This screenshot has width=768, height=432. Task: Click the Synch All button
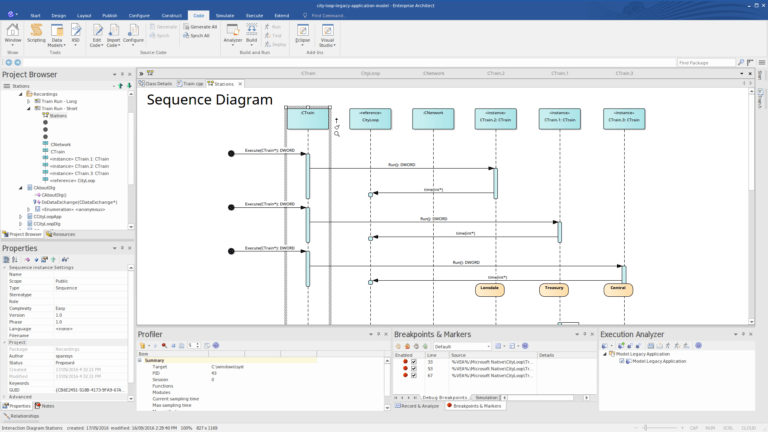click(198, 35)
